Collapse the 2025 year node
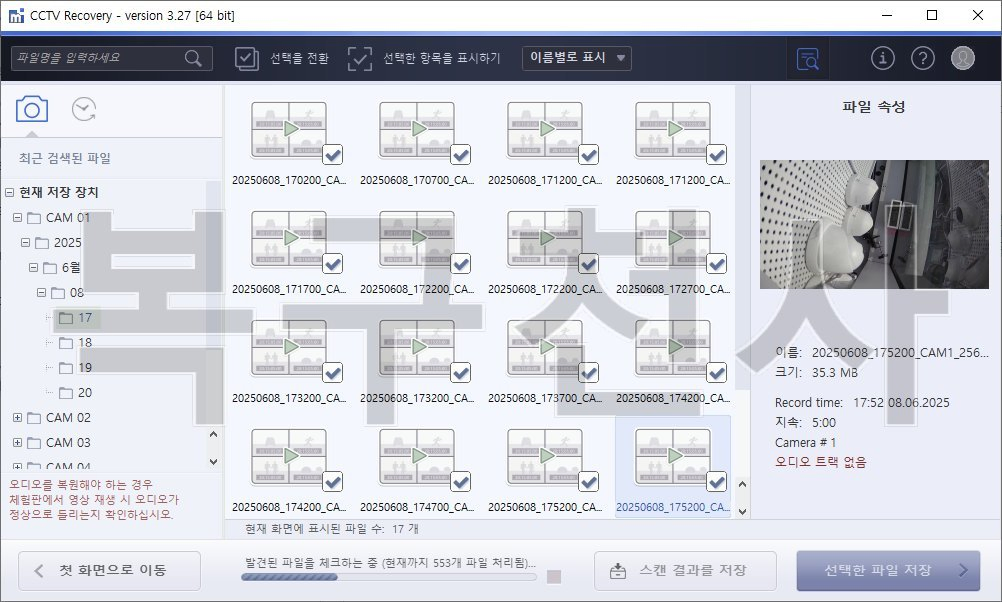The width and height of the screenshot is (1002, 602). point(26,243)
